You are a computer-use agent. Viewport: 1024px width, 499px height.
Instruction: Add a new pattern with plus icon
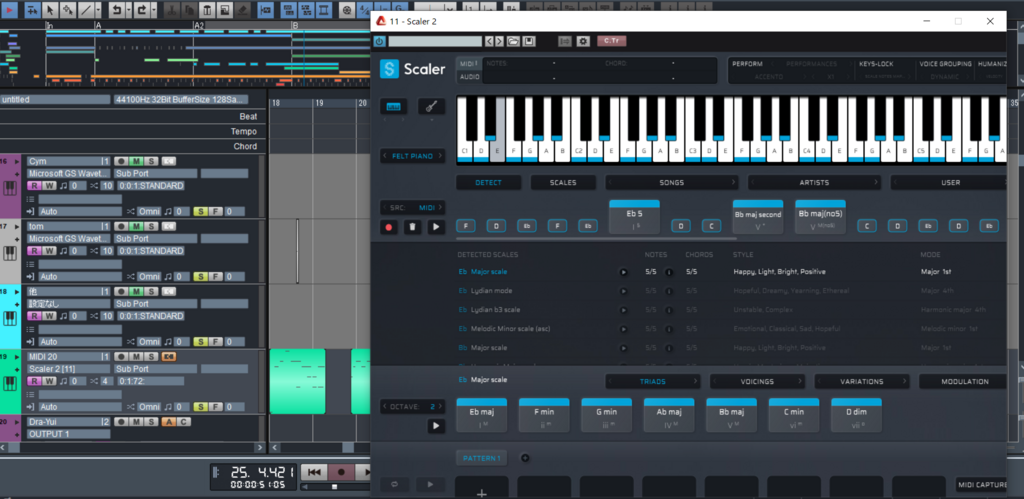click(525, 459)
